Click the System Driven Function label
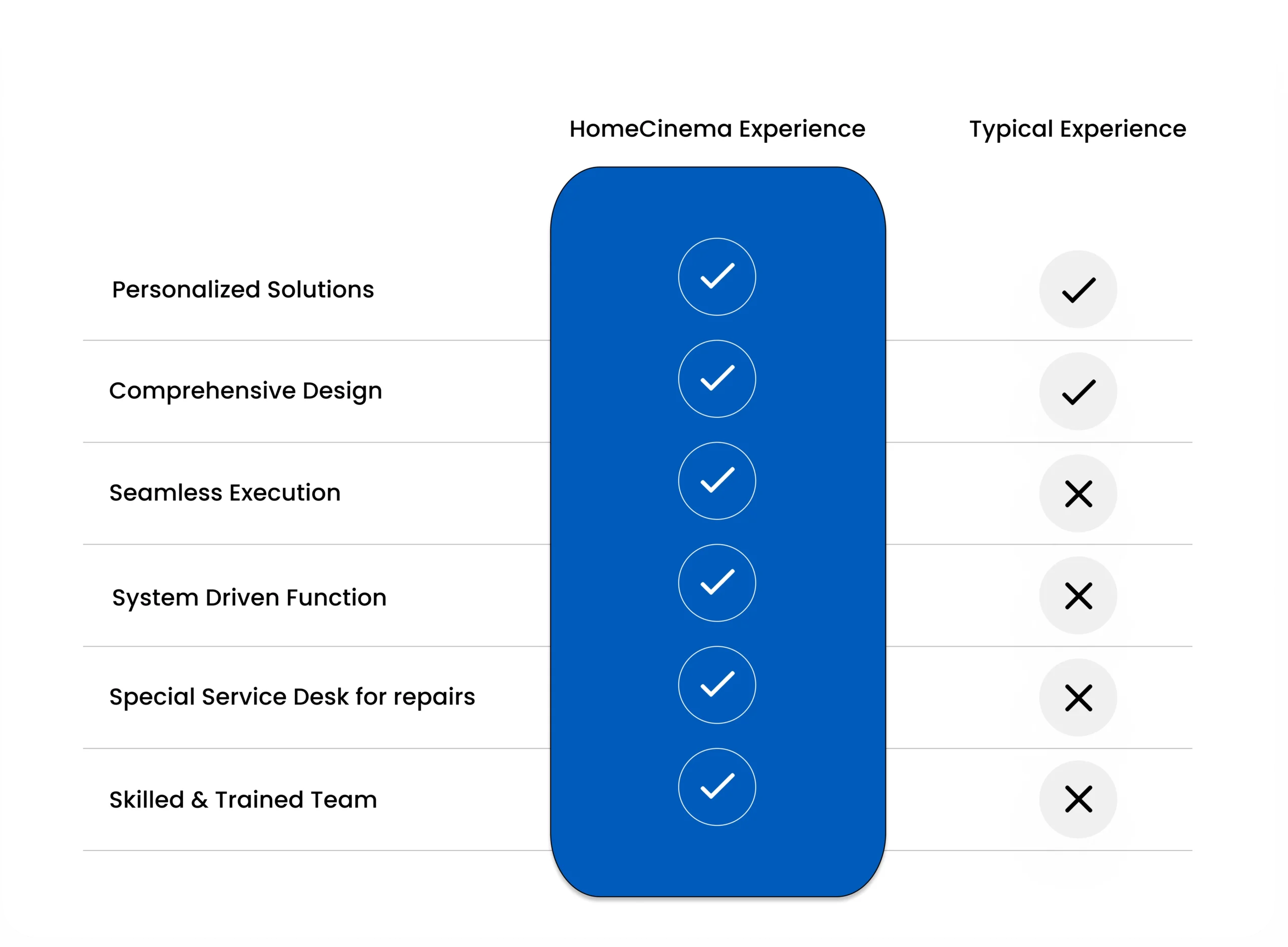Screen dimensions: 1288x947 tap(250, 598)
